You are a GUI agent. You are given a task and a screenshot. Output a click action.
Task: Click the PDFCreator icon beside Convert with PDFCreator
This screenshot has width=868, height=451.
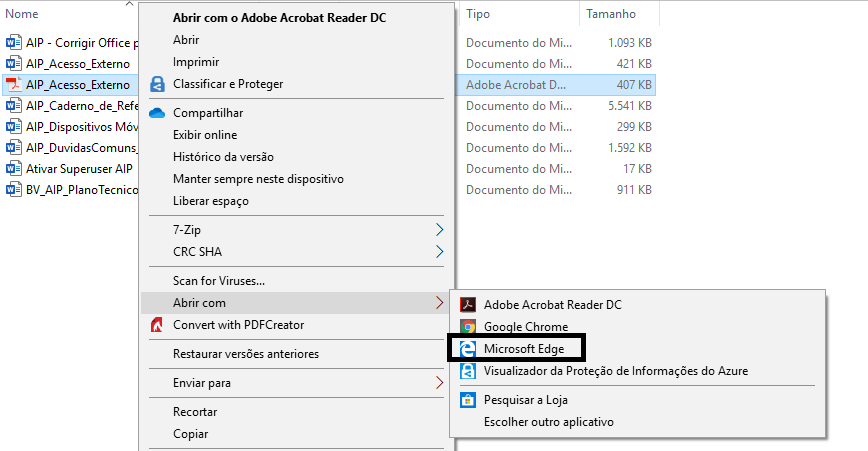coord(157,325)
